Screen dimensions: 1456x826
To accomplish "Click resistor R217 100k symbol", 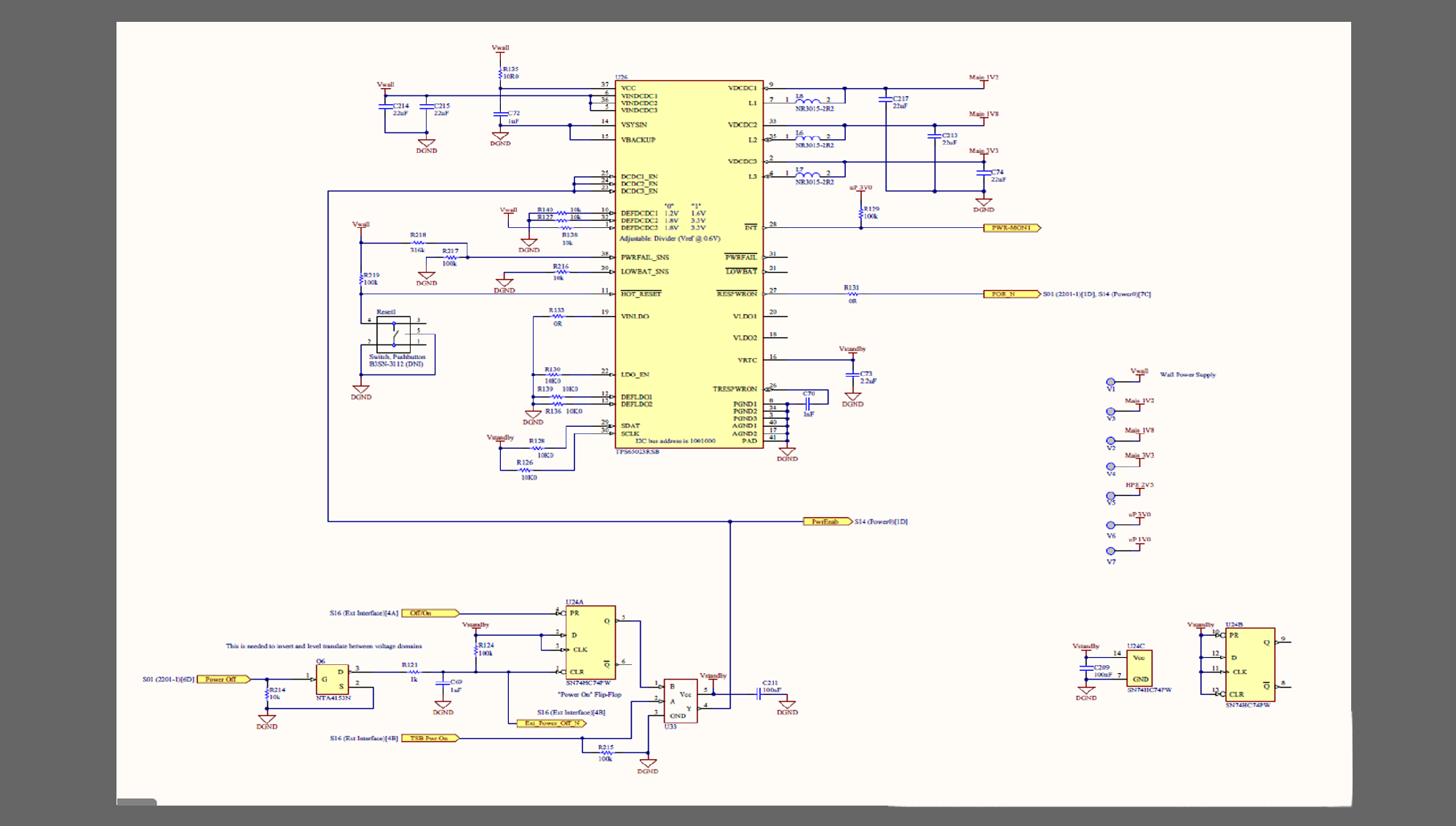I will [451, 258].
